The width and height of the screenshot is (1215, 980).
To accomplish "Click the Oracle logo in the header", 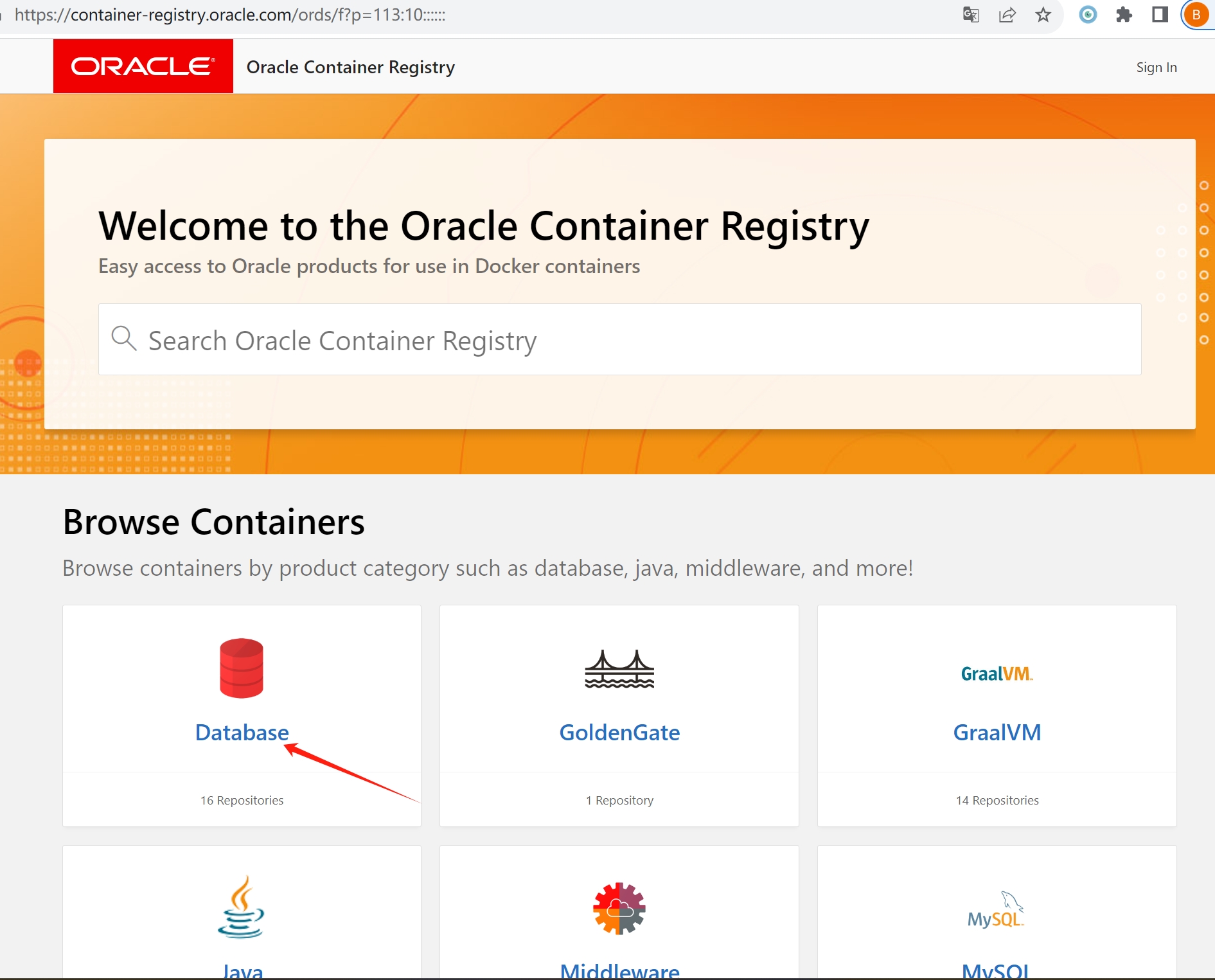I will pyautogui.click(x=143, y=66).
